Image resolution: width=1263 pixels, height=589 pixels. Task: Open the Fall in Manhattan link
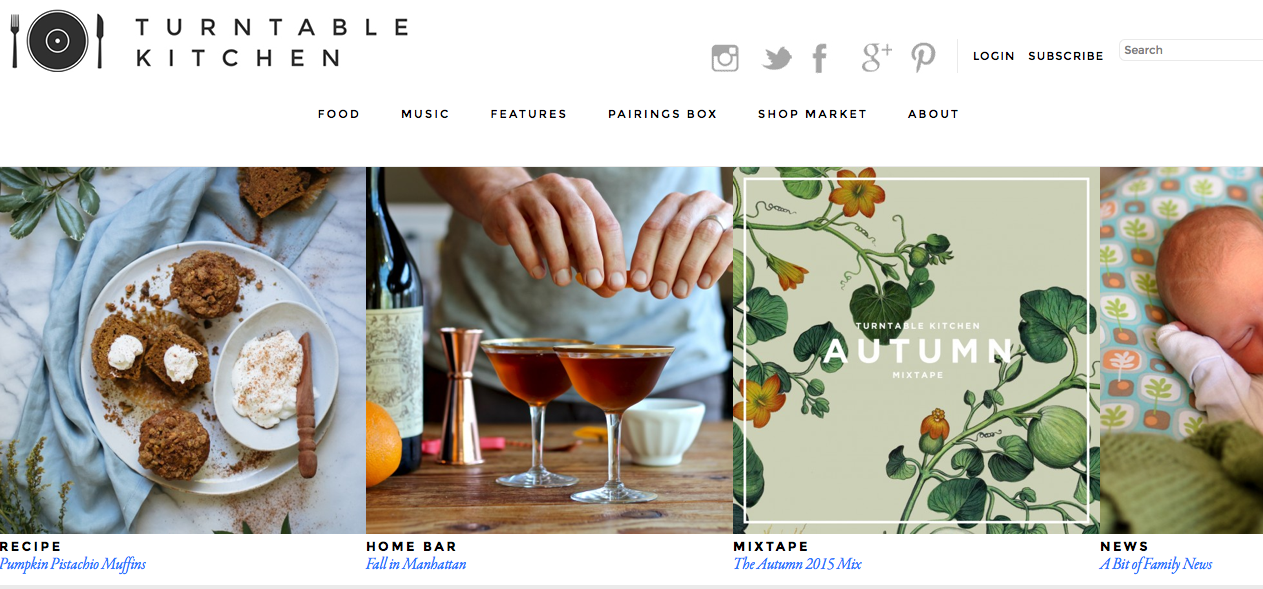(x=416, y=564)
